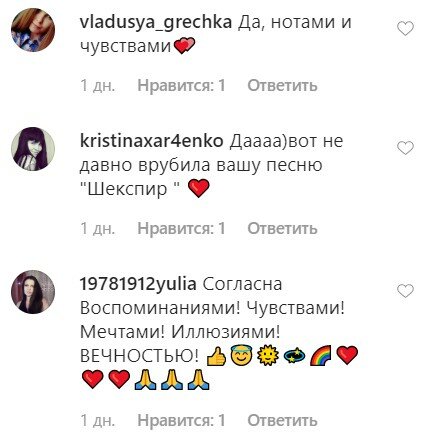View likes on vladusya_grechka's comment
The width and height of the screenshot is (429, 436).
[181, 86]
